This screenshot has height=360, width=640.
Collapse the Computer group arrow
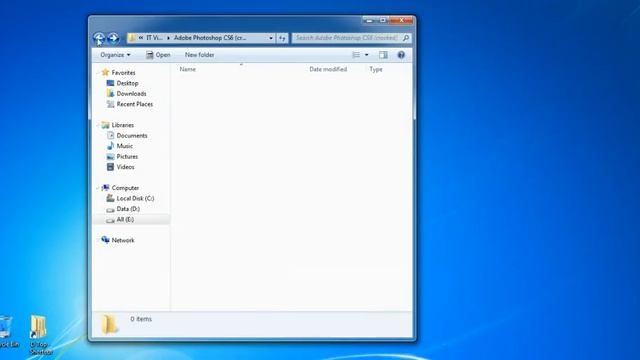98,188
